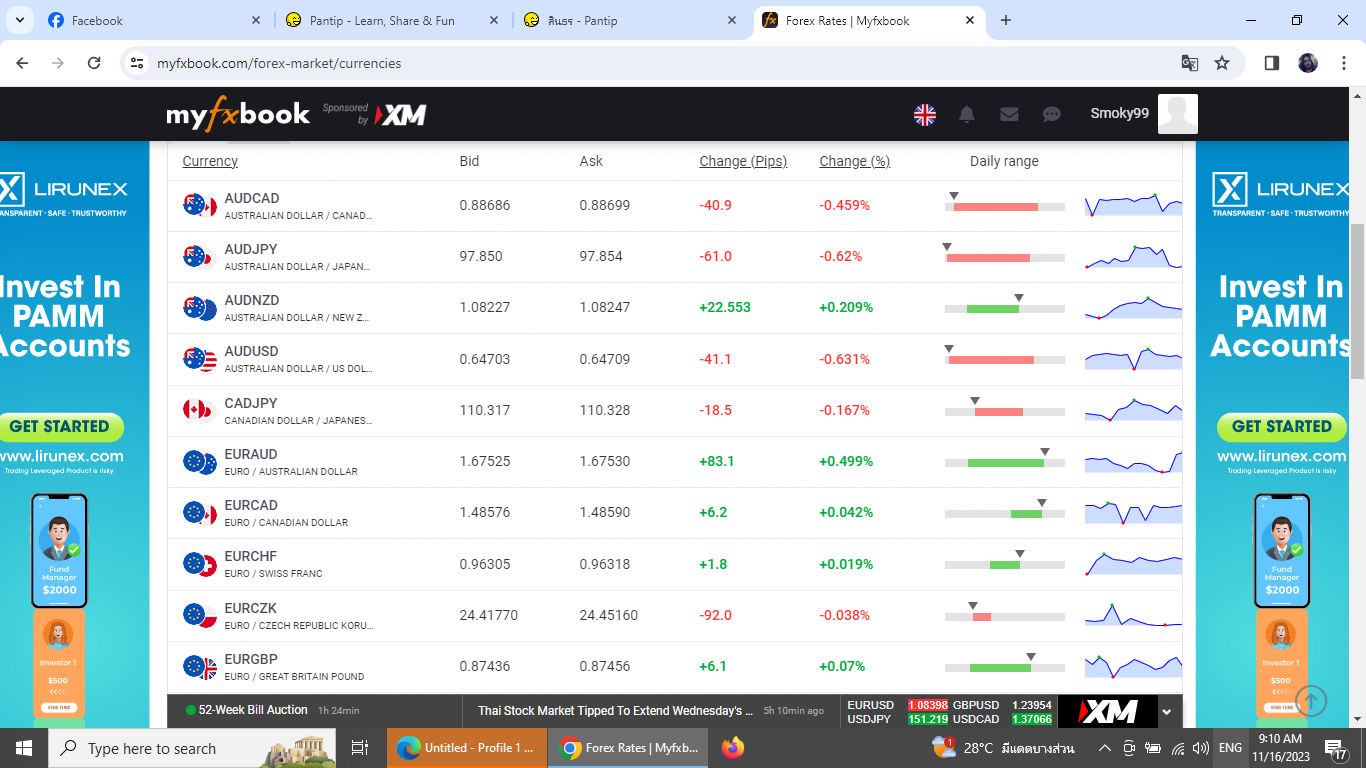This screenshot has width=1366, height=768.
Task: Sort by Change (%) column
Action: (854, 161)
